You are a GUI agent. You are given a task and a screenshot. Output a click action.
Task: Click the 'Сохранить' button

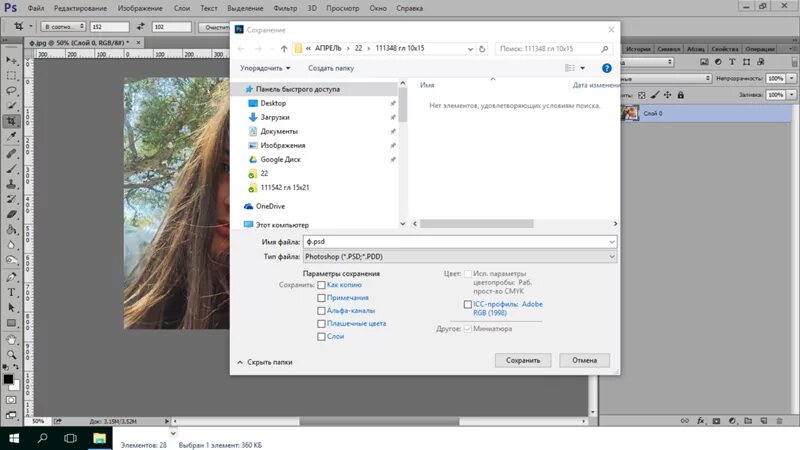523,360
